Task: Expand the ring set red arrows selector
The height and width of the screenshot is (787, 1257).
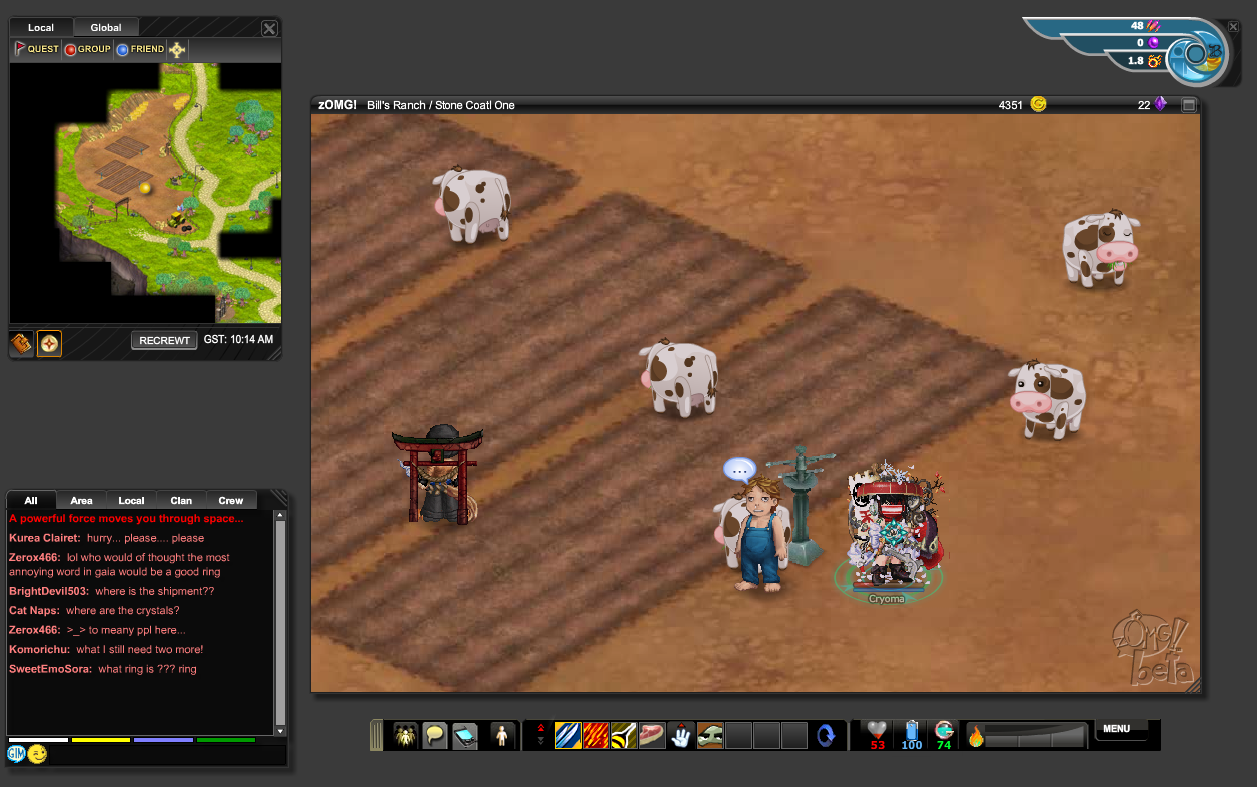Action: (x=541, y=735)
